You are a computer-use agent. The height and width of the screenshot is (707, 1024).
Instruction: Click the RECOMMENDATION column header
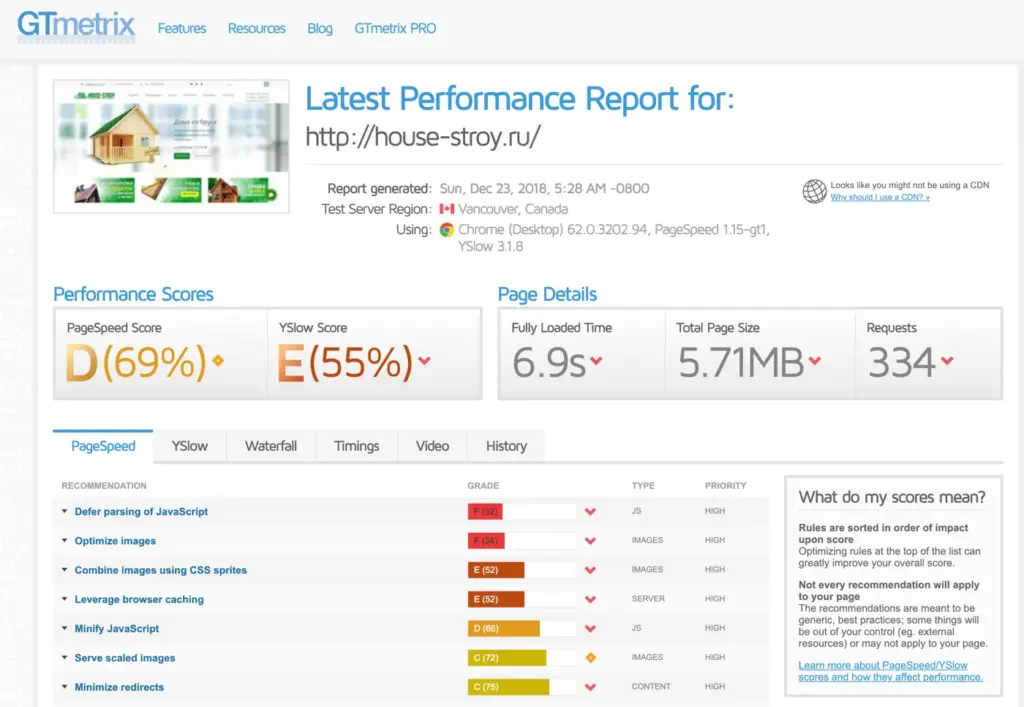pyautogui.click(x=104, y=486)
